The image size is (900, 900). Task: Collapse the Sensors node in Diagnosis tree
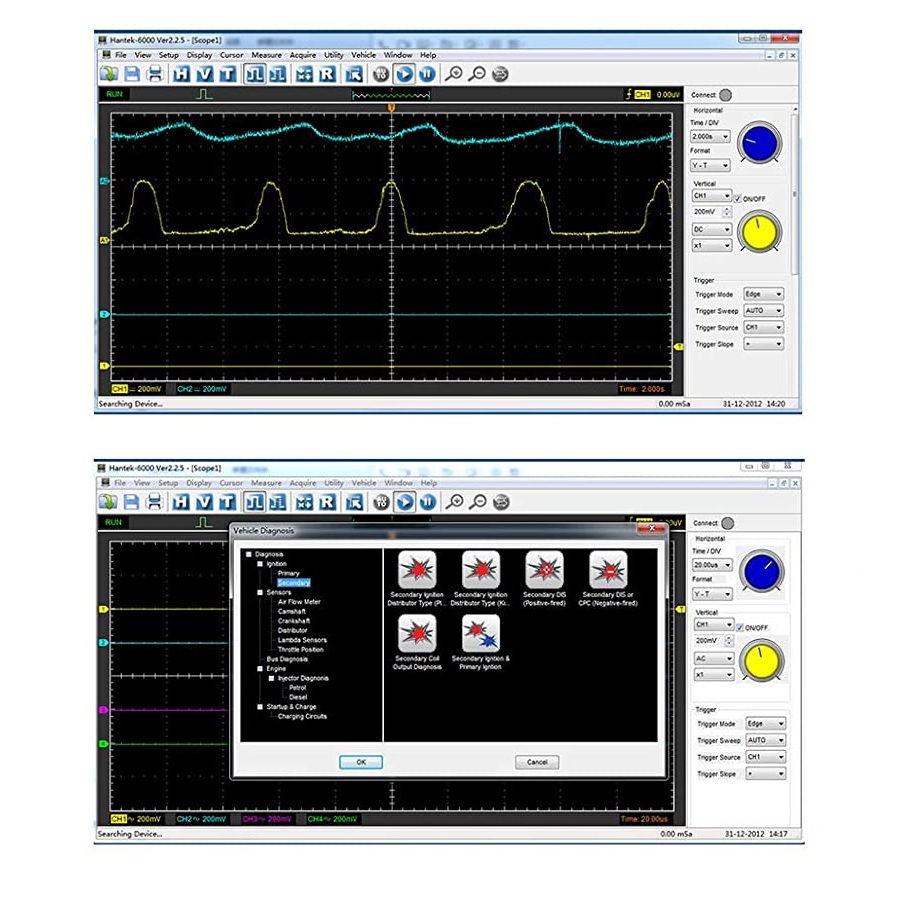258,592
